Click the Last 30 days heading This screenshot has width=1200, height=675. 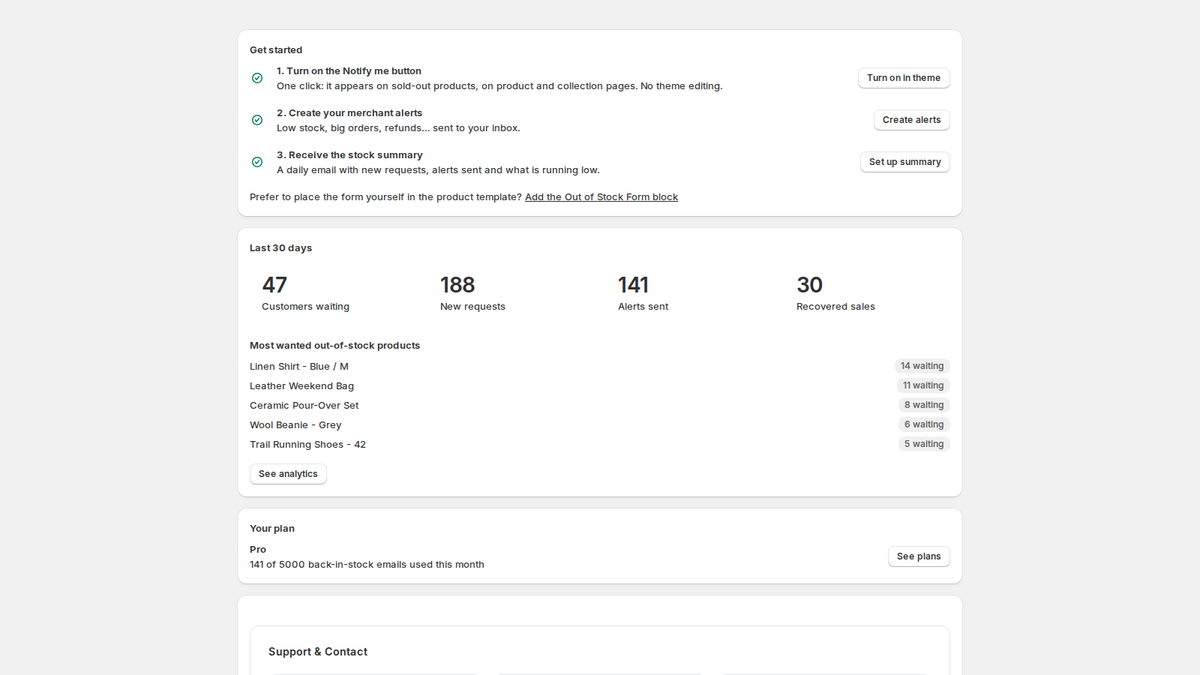281,248
